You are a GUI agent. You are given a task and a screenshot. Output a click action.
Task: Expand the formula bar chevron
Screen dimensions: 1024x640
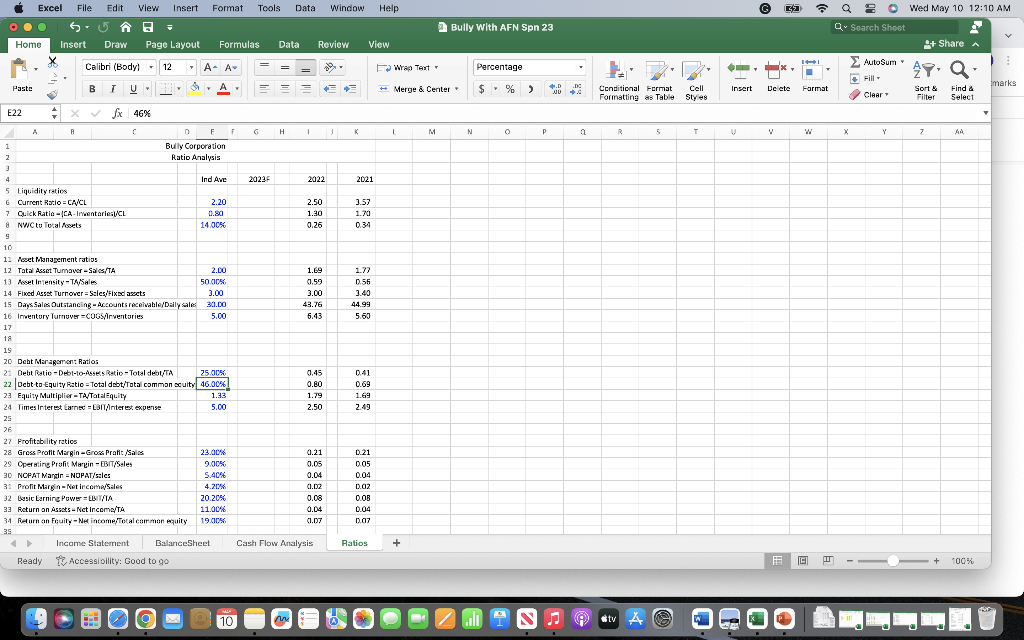tap(985, 113)
